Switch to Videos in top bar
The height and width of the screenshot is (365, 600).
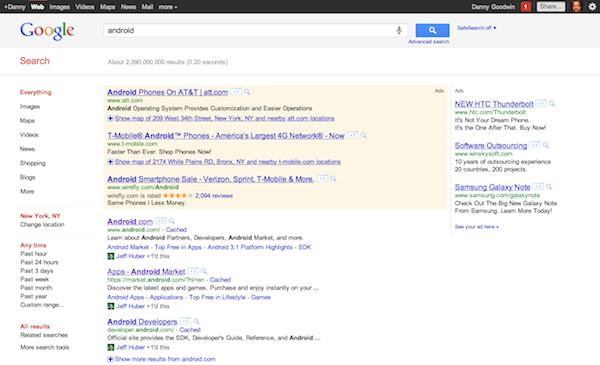coord(85,7)
